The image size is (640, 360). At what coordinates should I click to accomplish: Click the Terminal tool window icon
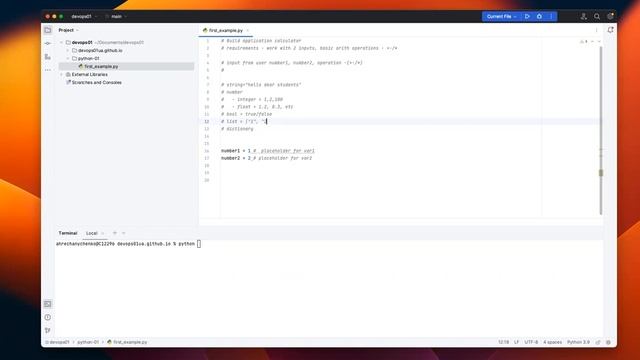pyautogui.click(x=48, y=304)
